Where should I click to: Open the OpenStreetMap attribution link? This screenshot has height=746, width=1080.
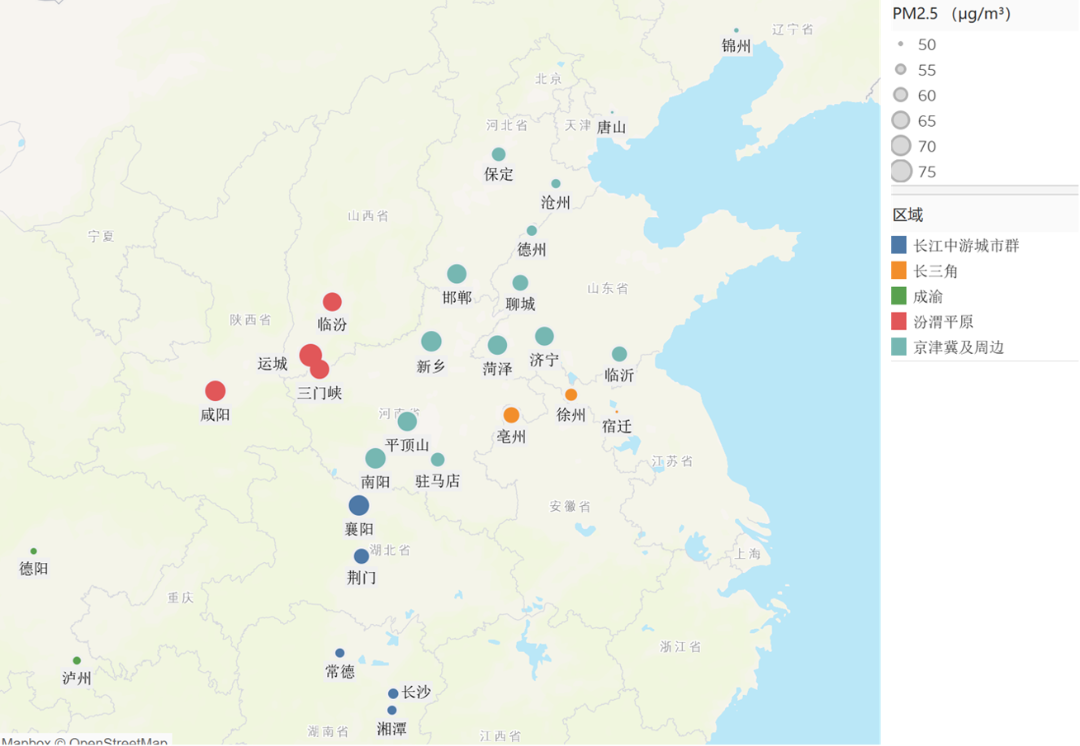(117, 741)
